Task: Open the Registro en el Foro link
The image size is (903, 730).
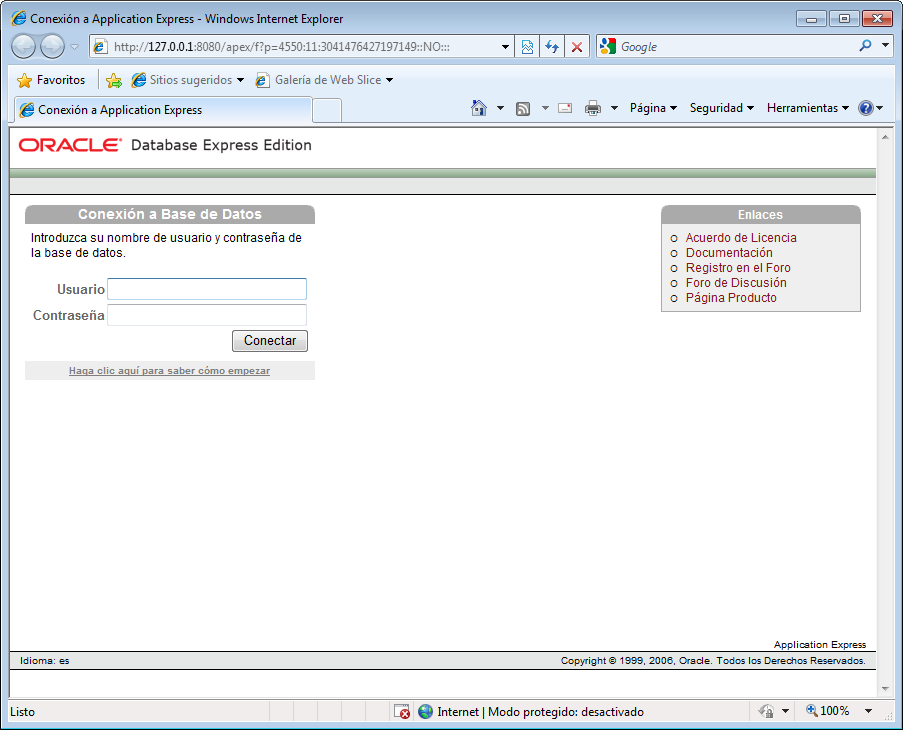Action: pos(738,268)
